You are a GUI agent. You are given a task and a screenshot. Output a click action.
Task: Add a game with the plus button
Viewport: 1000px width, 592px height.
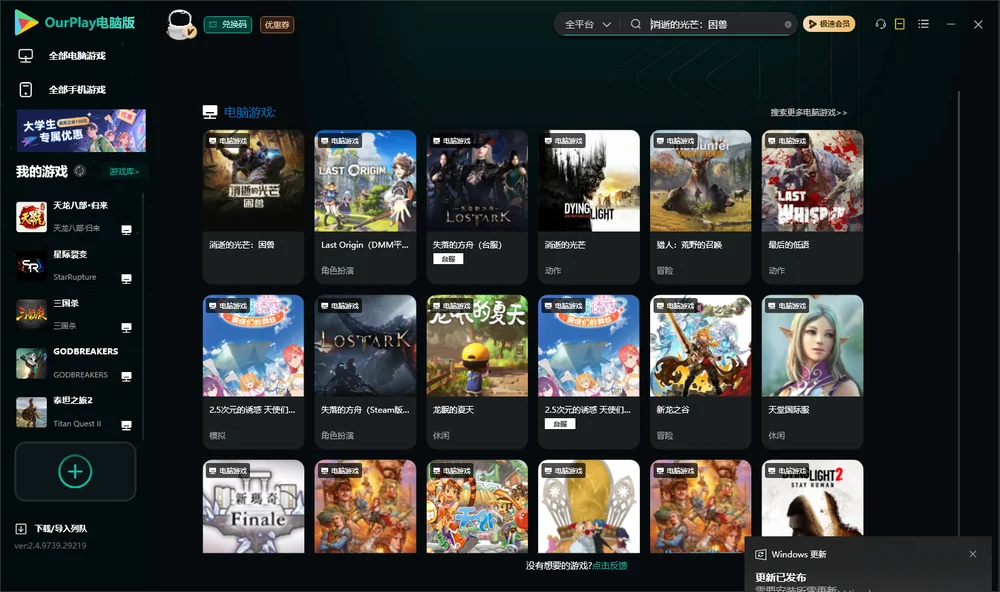point(75,471)
